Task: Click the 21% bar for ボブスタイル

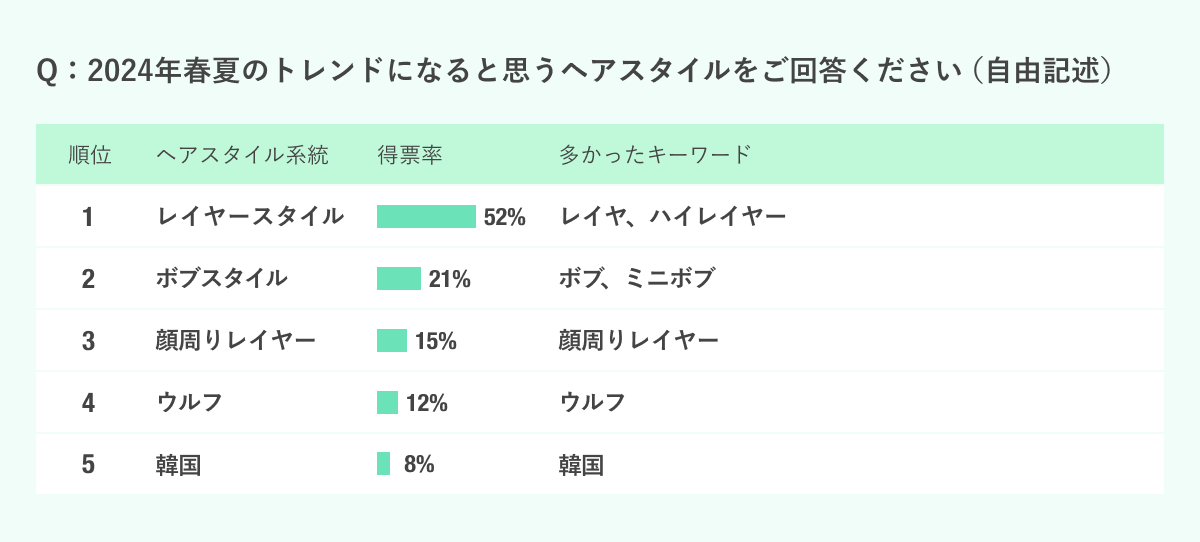Action: point(399,279)
